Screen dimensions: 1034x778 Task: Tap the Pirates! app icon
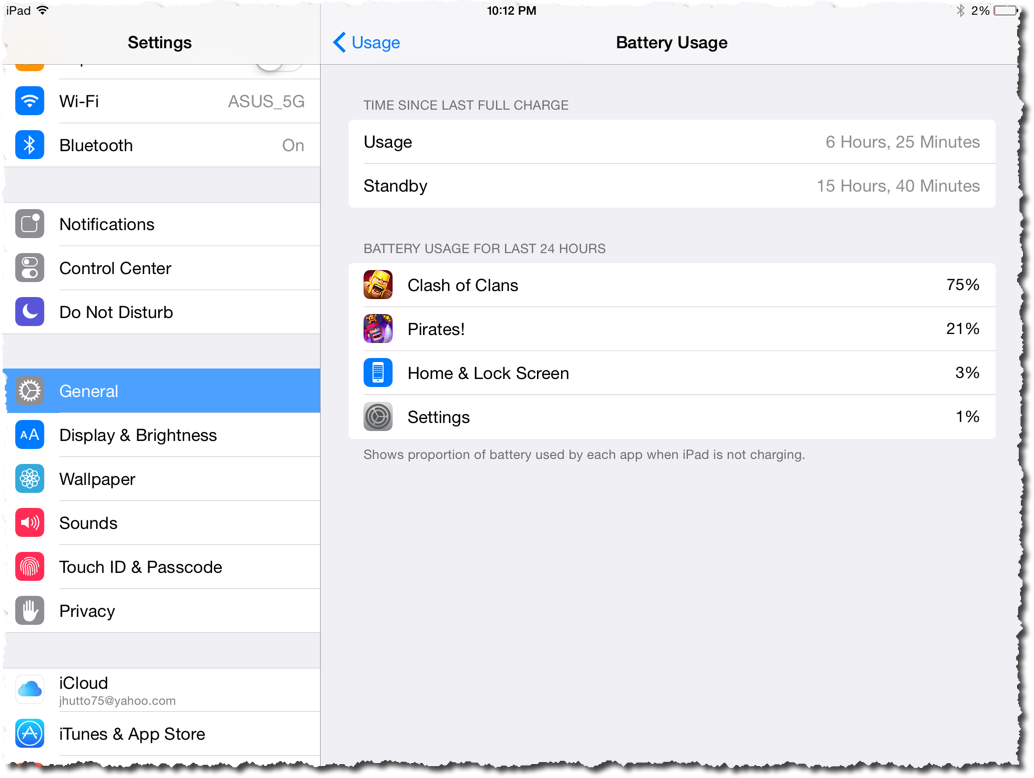[378, 329]
